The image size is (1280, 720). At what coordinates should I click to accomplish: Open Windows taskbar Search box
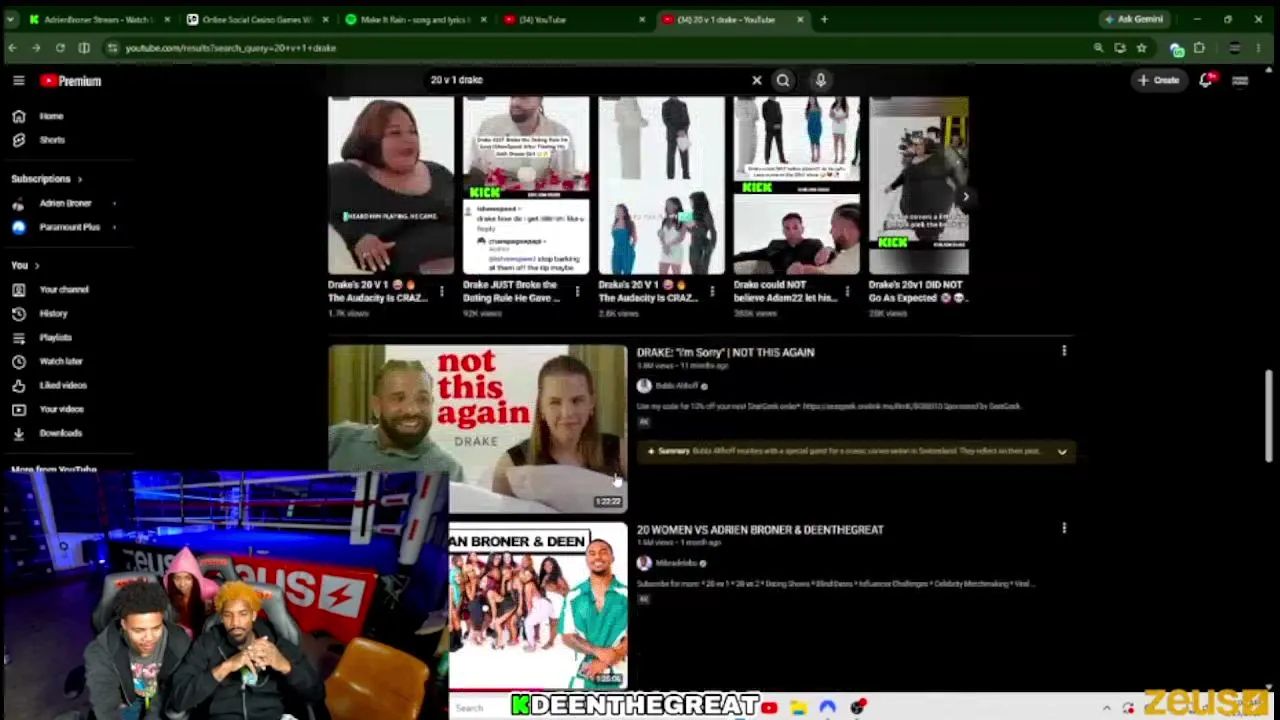469,708
